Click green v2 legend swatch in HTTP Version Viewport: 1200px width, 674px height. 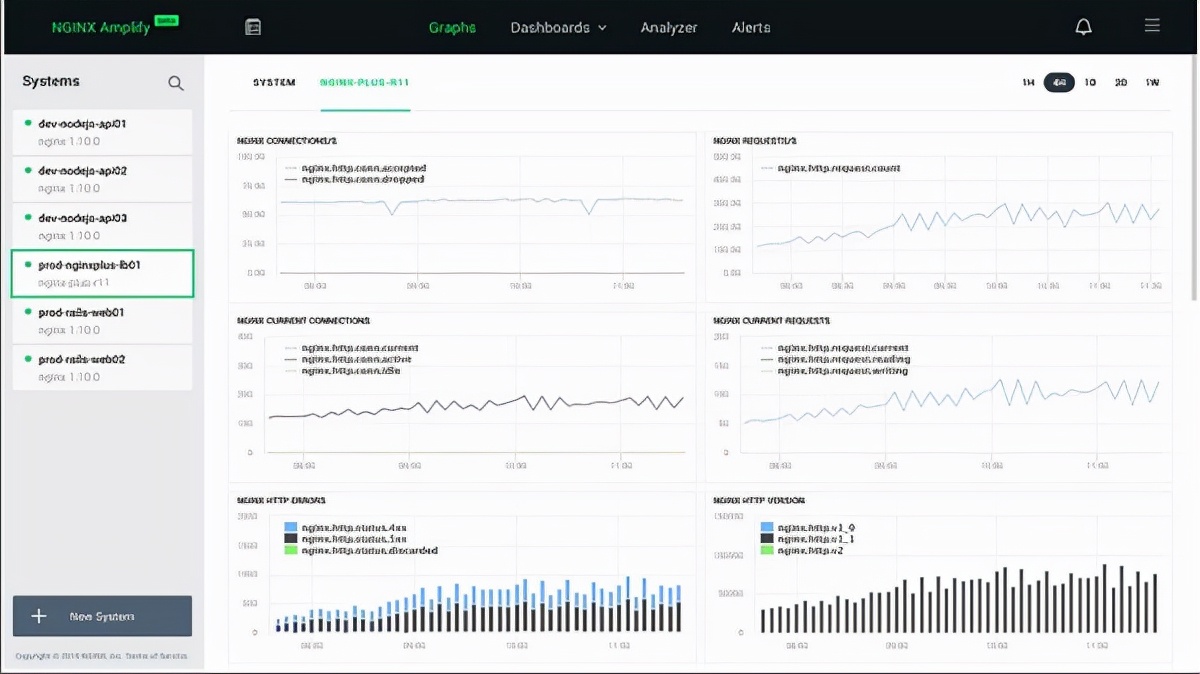point(767,550)
